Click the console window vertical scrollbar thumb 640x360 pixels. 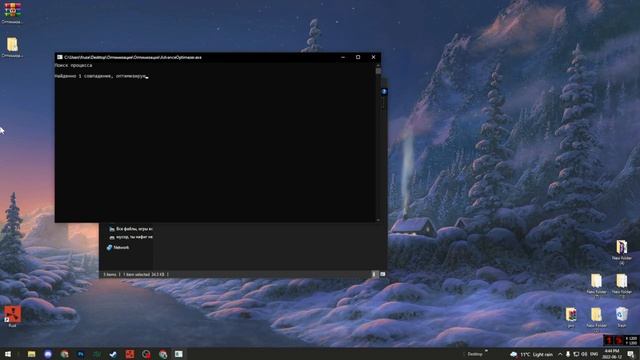point(378,71)
